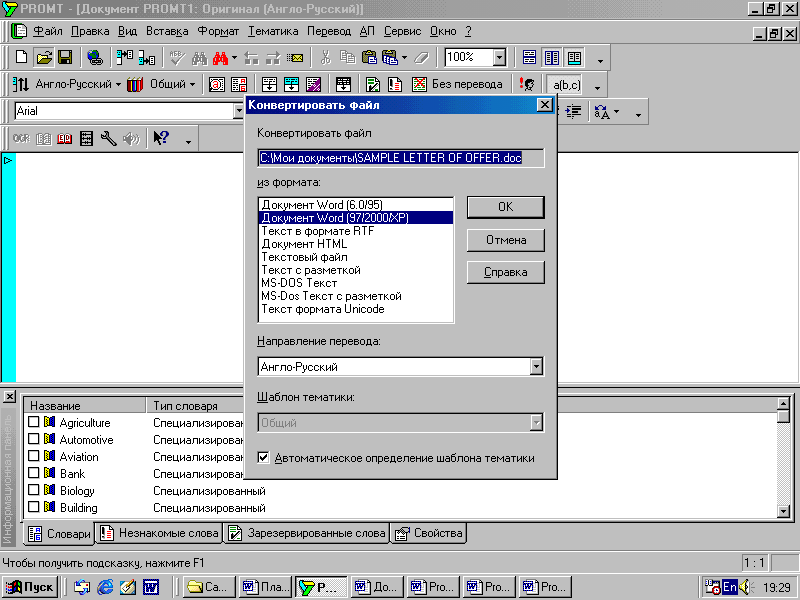Viewport: 800px width, 600px height.
Task: Open the zoom 100% dropdown
Action: pyautogui.click(x=499, y=57)
